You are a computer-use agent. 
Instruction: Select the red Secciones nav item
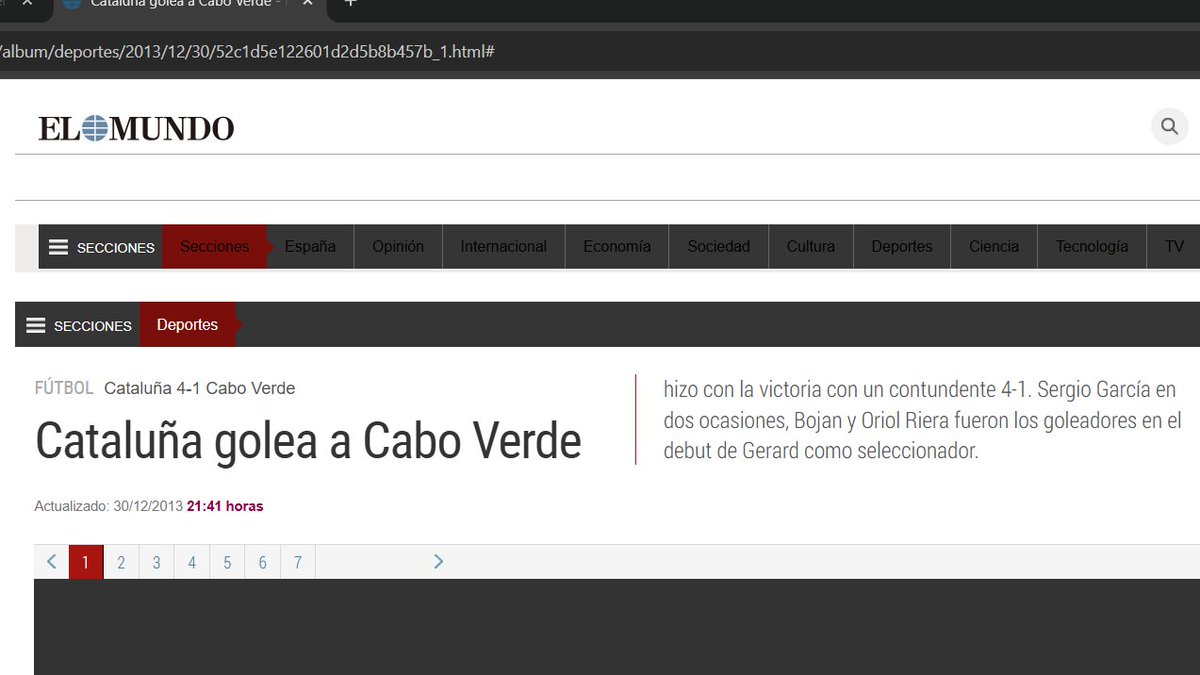[x=215, y=247]
